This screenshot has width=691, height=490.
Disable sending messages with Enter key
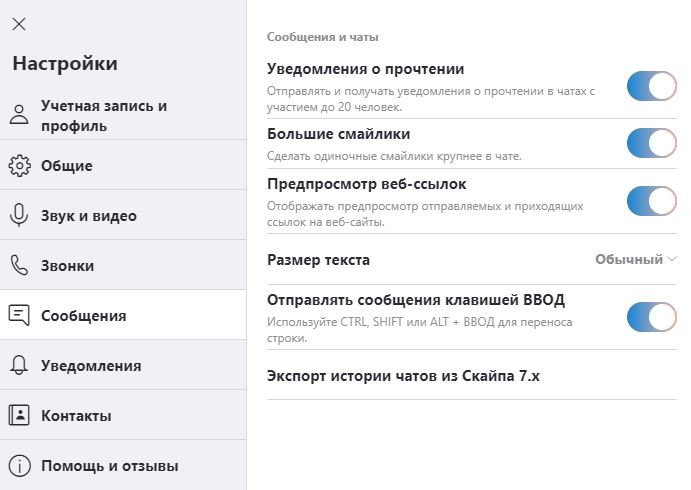coord(652,317)
